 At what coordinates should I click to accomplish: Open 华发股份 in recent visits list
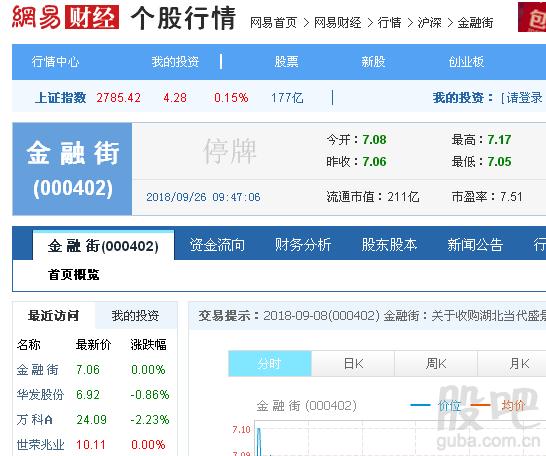[x=40, y=394]
